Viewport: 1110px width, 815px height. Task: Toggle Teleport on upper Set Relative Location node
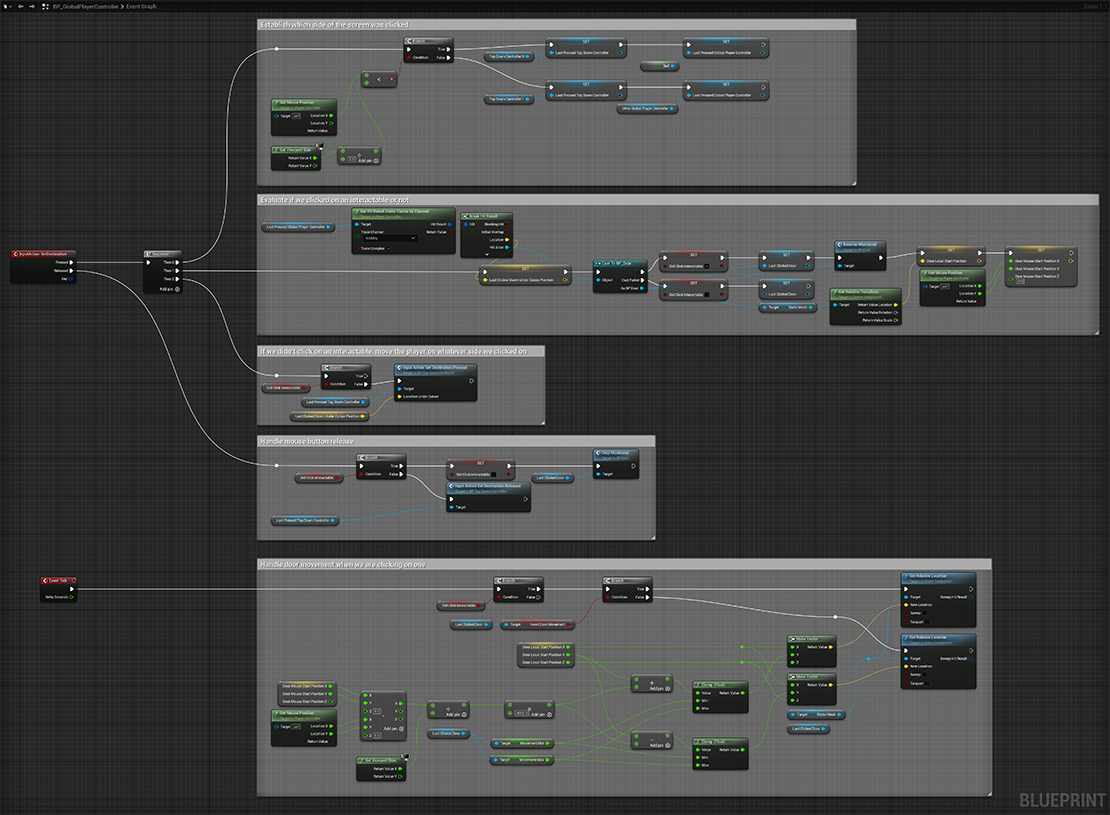928,622
